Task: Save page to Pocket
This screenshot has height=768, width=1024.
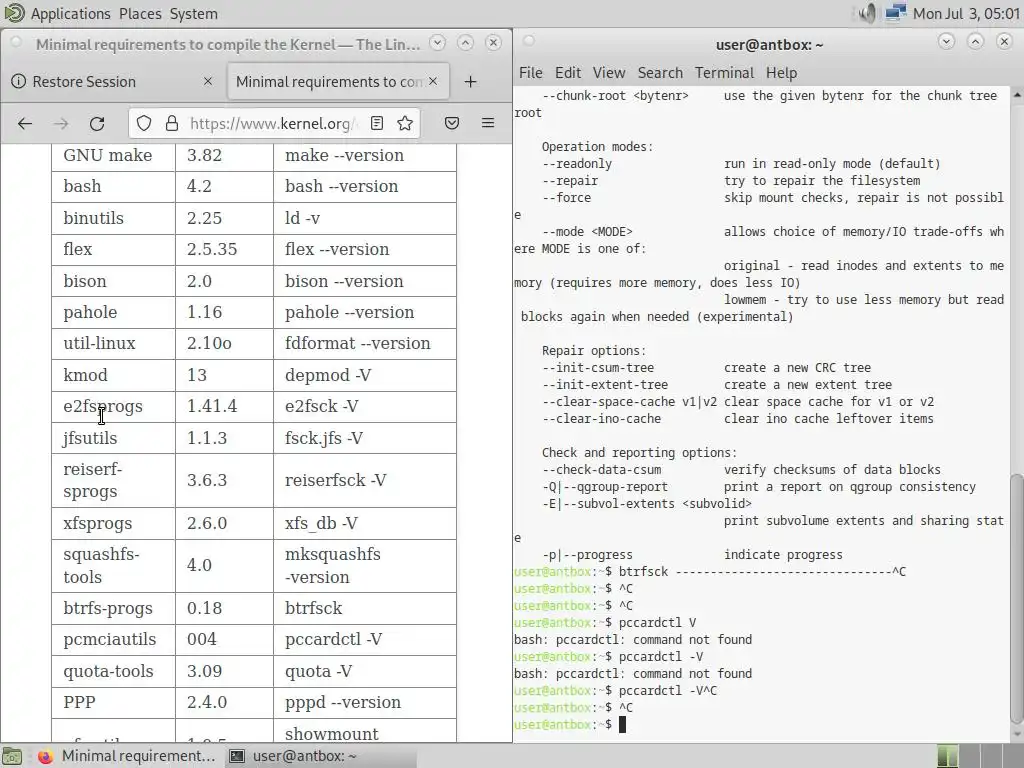Action: 452,123
